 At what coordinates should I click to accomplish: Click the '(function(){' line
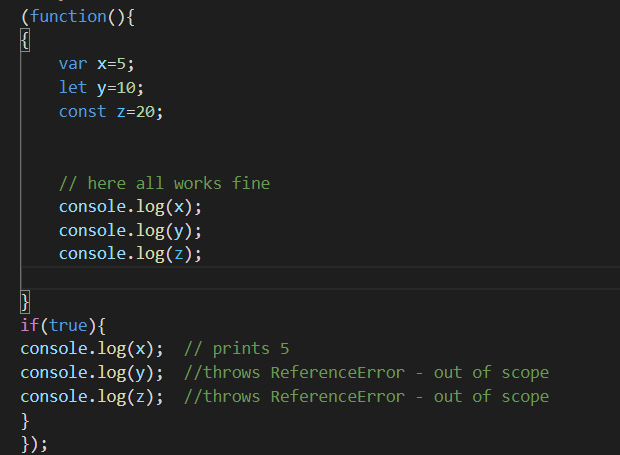click(x=78, y=17)
